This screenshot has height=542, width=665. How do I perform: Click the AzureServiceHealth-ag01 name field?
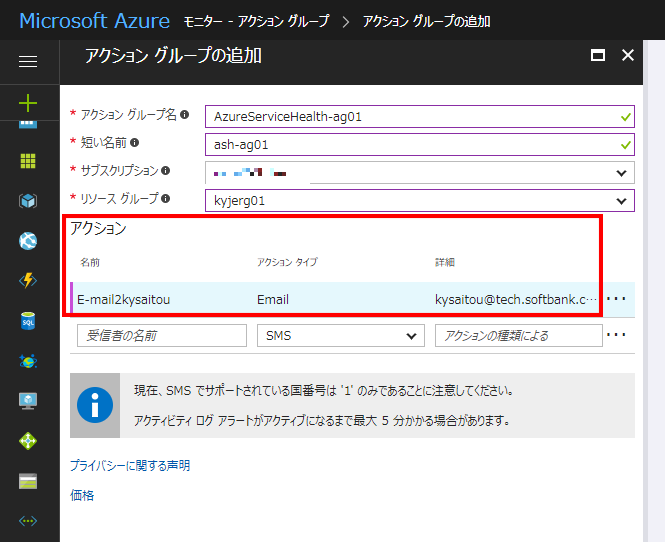click(x=420, y=117)
